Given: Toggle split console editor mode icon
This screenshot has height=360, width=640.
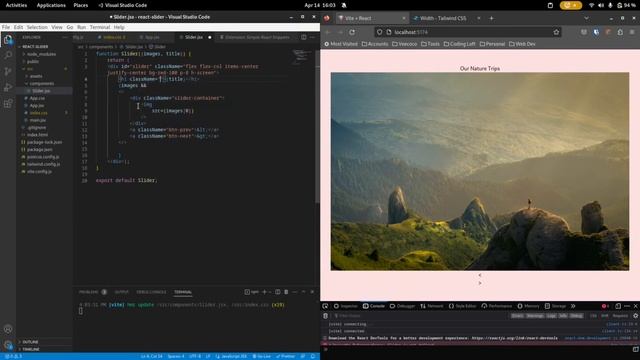Looking at the screenshot, I should (x=635, y=349).
